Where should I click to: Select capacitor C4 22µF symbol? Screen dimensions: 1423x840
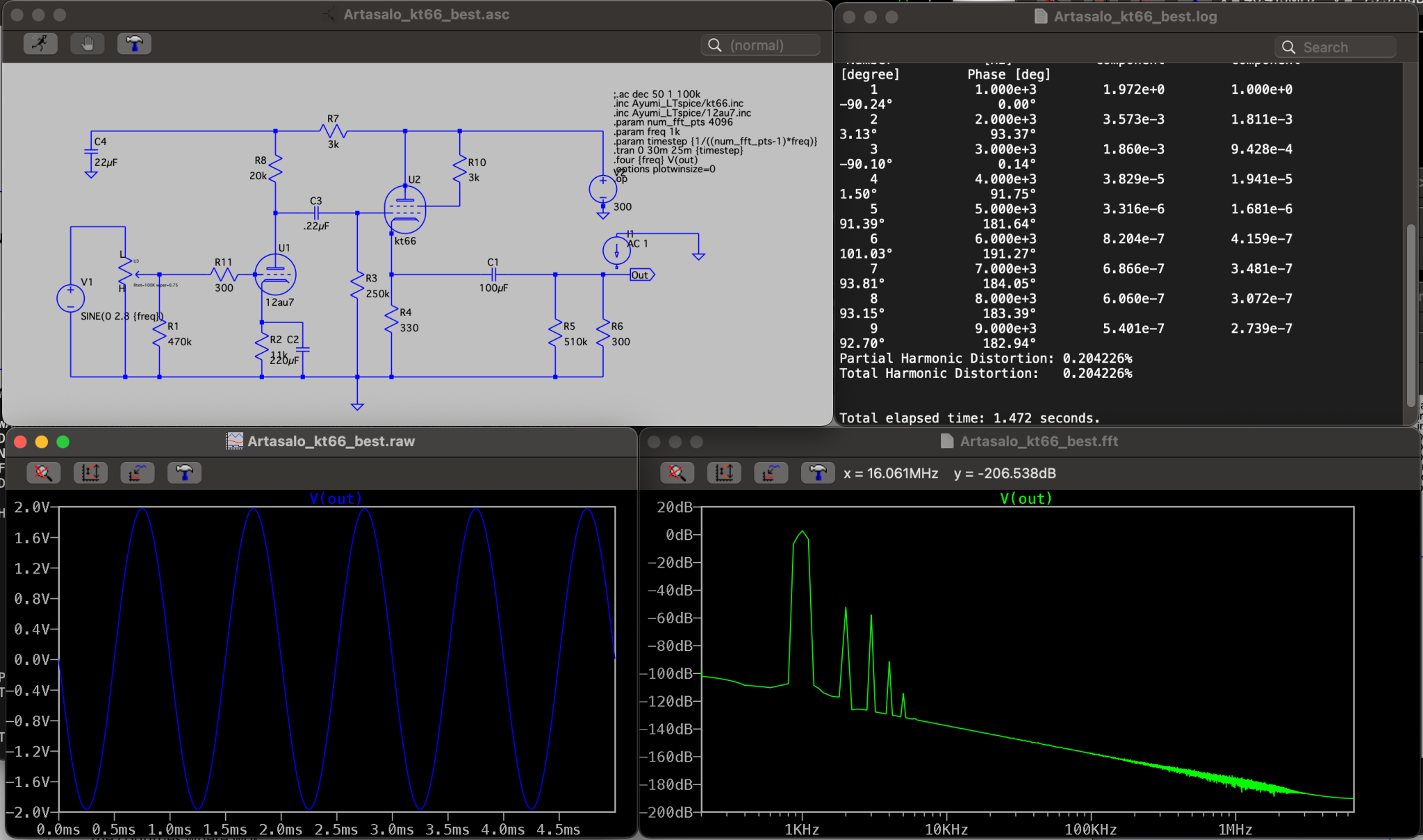[91, 151]
